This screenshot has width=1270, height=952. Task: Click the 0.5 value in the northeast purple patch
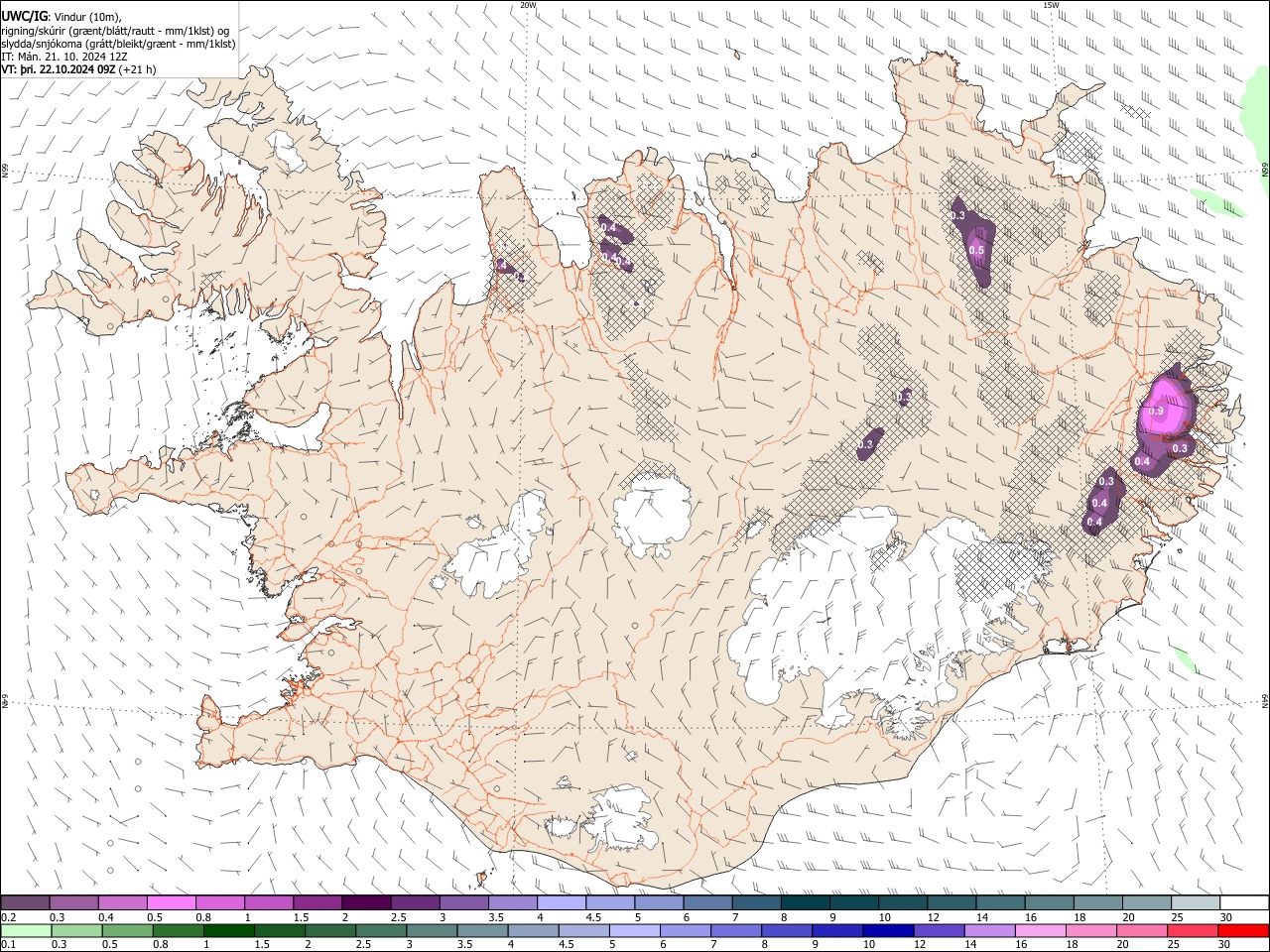(x=976, y=250)
